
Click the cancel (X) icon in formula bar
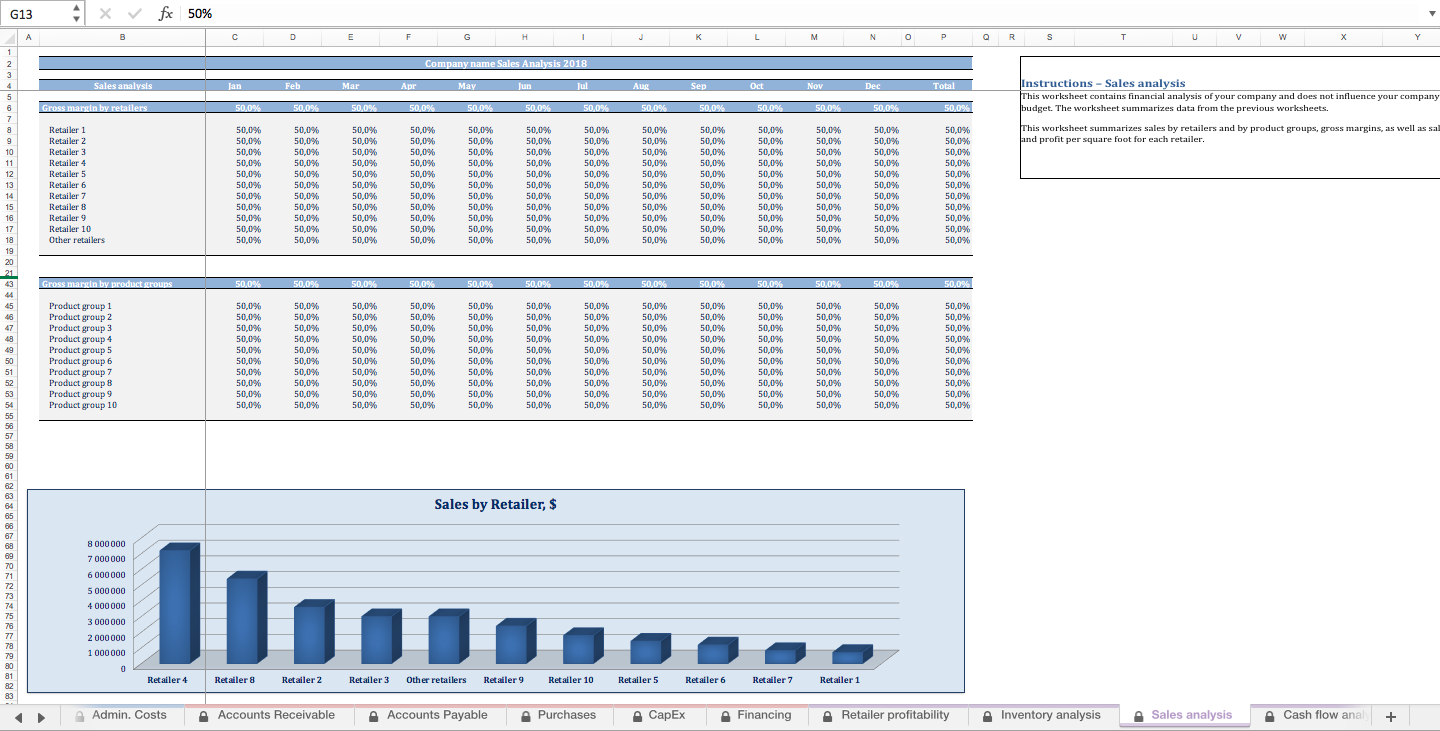pos(107,14)
